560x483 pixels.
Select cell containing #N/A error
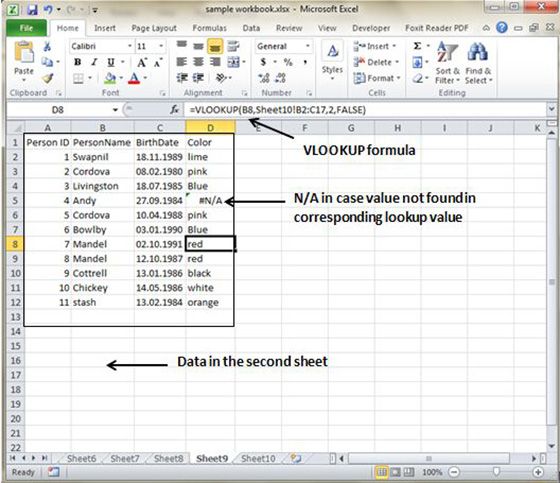pyautogui.click(x=210, y=201)
